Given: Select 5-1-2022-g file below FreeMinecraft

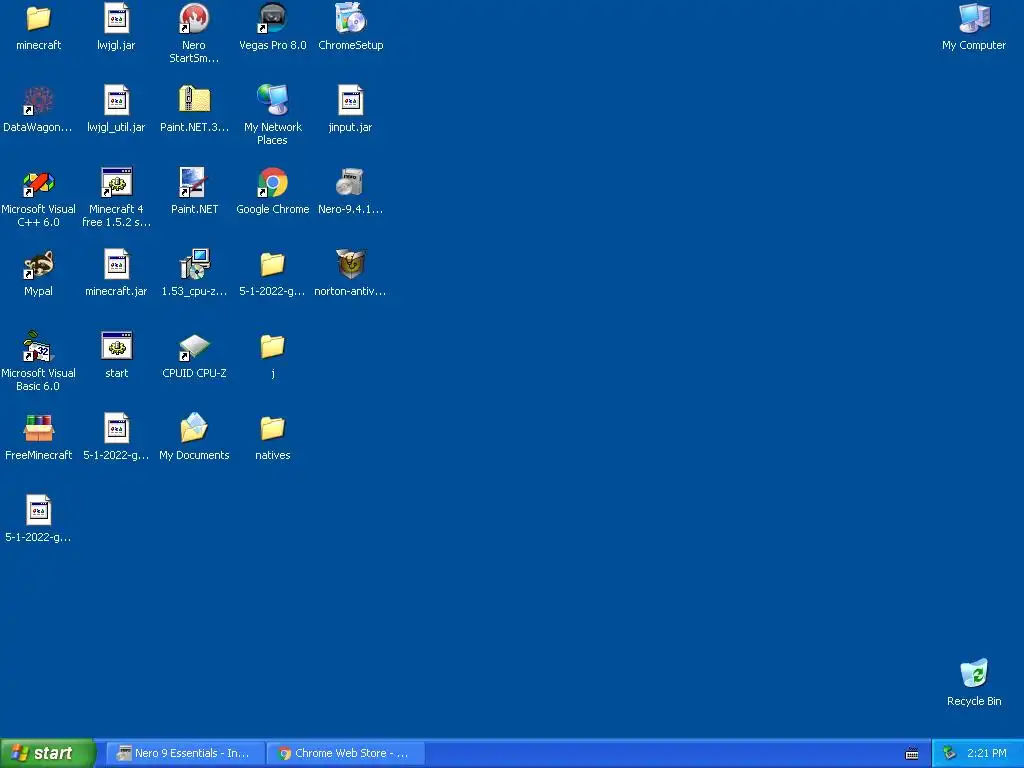Looking at the screenshot, I should (x=39, y=511).
